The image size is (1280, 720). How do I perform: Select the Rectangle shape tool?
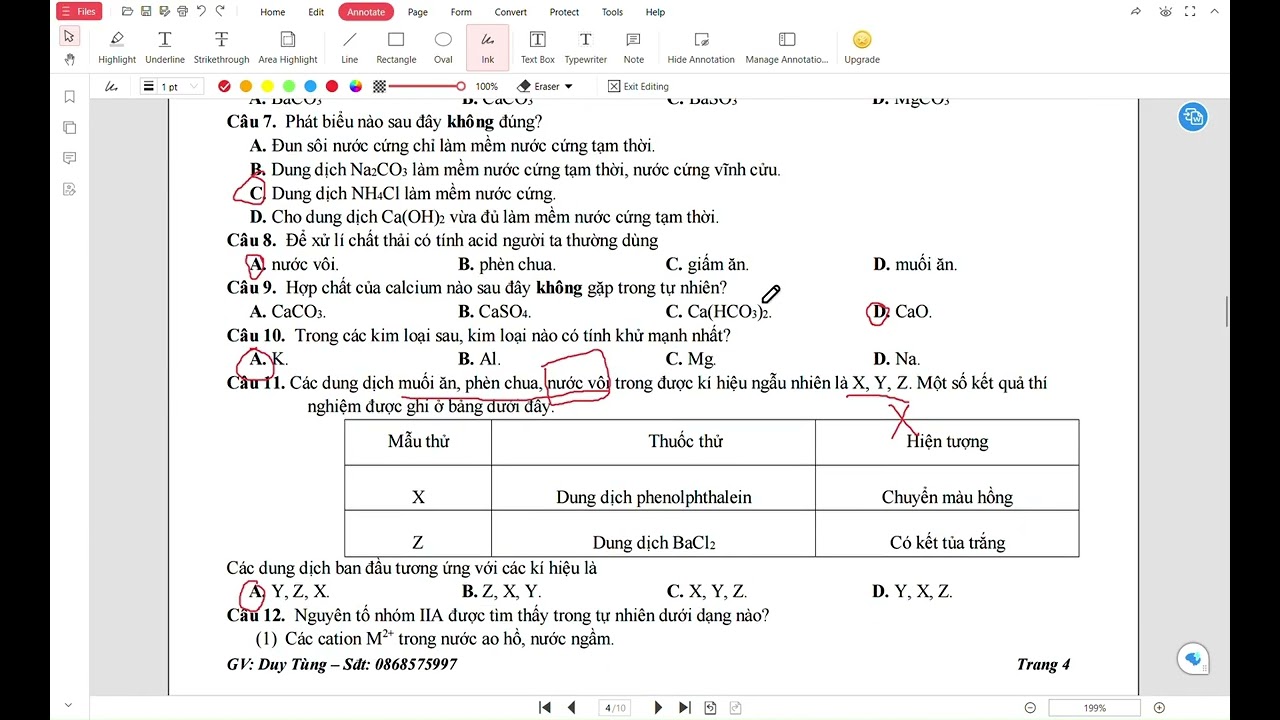pyautogui.click(x=396, y=47)
